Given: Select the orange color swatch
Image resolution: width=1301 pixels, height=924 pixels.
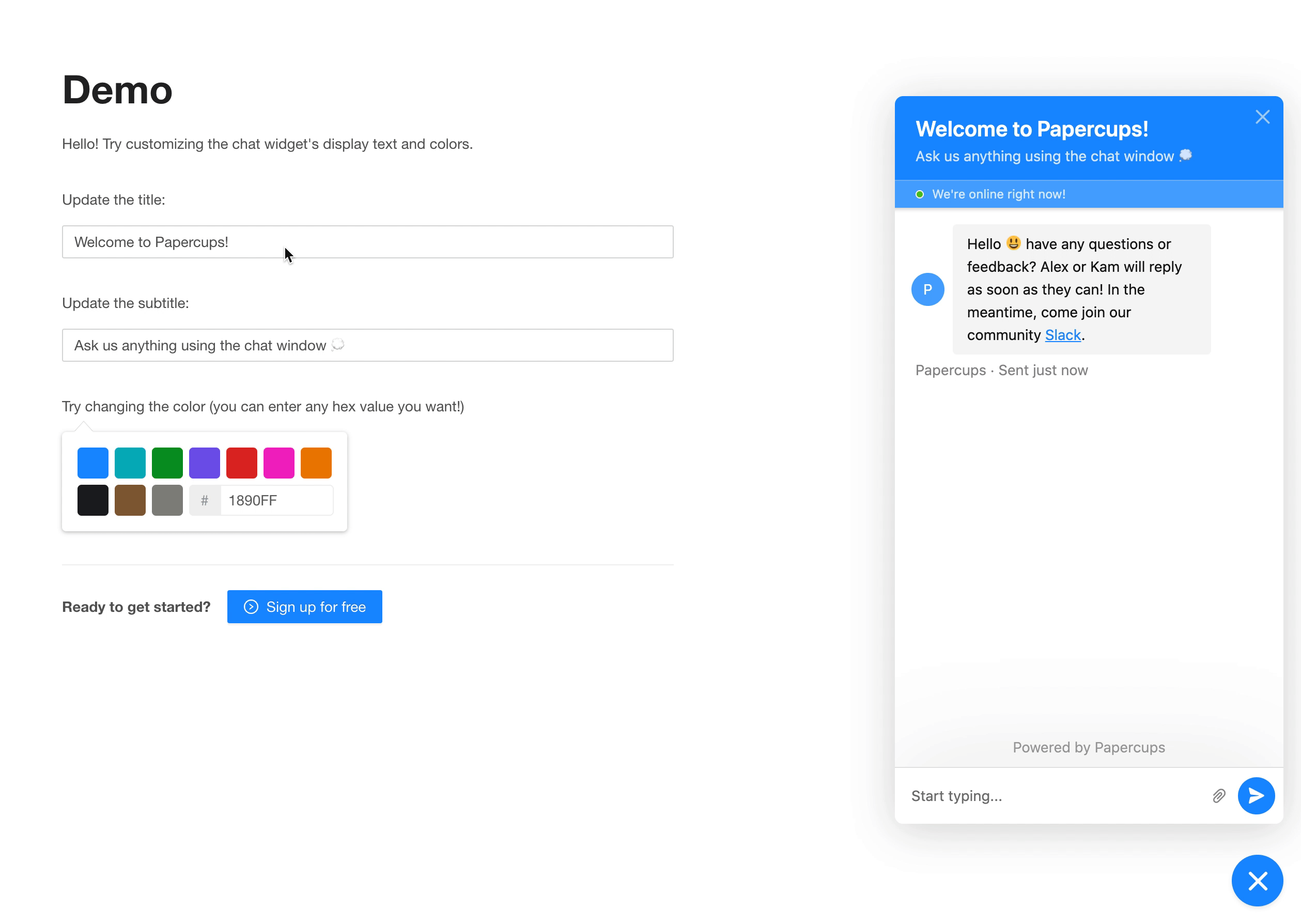Looking at the screenshot, I should pos(316,463).
